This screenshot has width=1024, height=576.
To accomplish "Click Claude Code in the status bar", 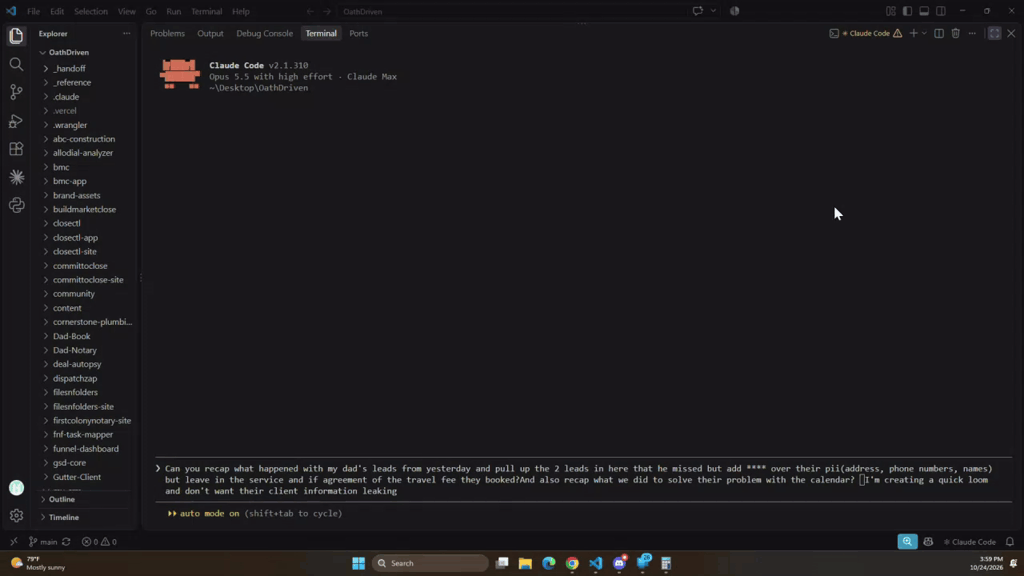I will click(970, 541).
